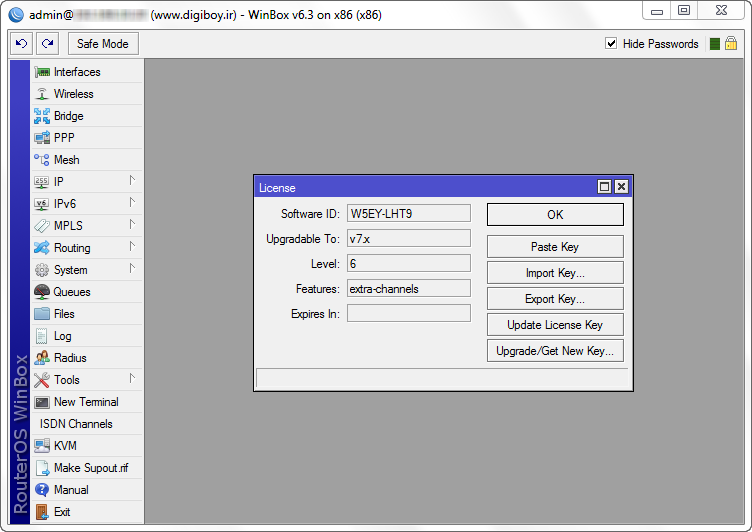
Task: Click the Software ID field
Action: 409,213
